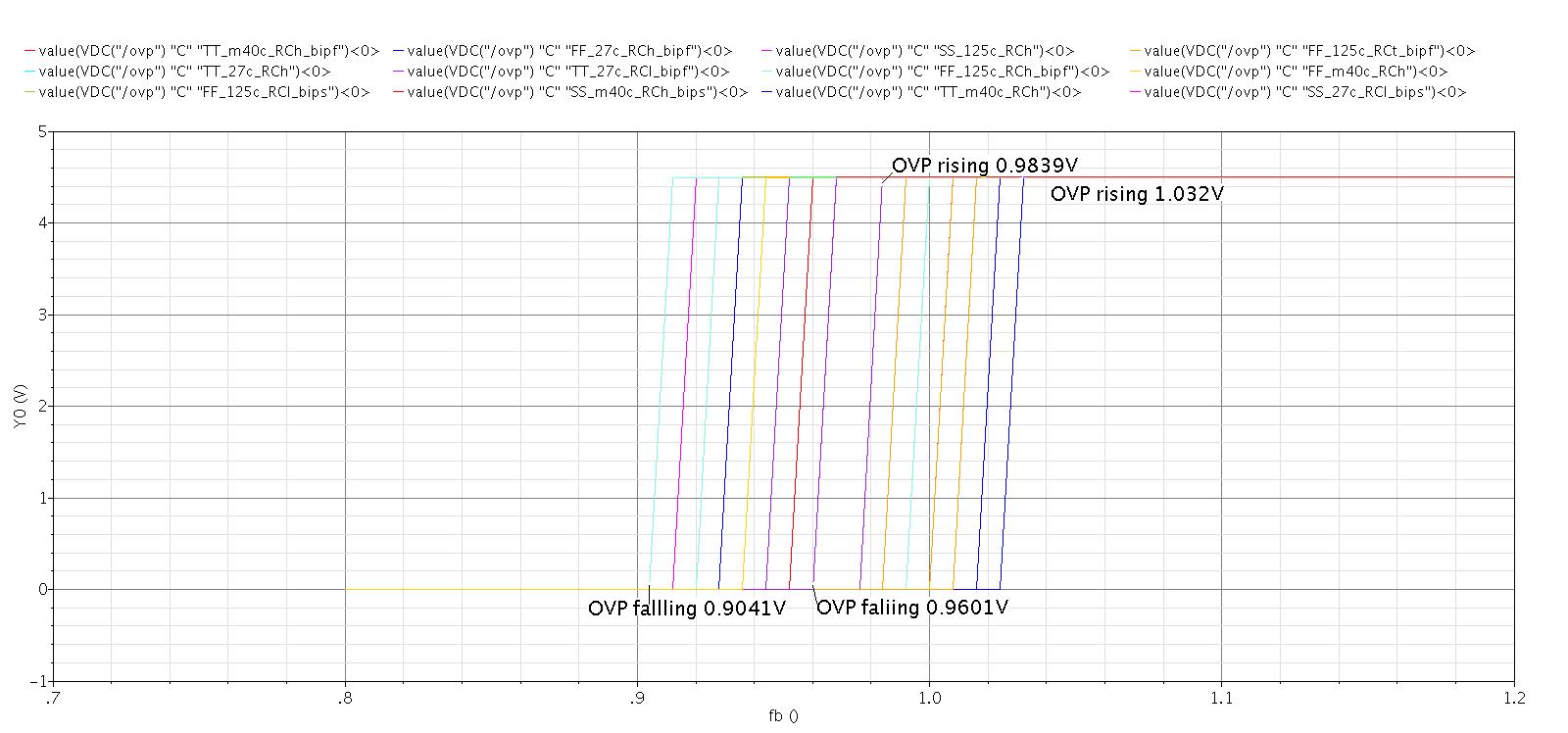Click the 3 tick label on y-axis
The width and height of the screenshot is (1568, 733).
(x=42, y=315)
